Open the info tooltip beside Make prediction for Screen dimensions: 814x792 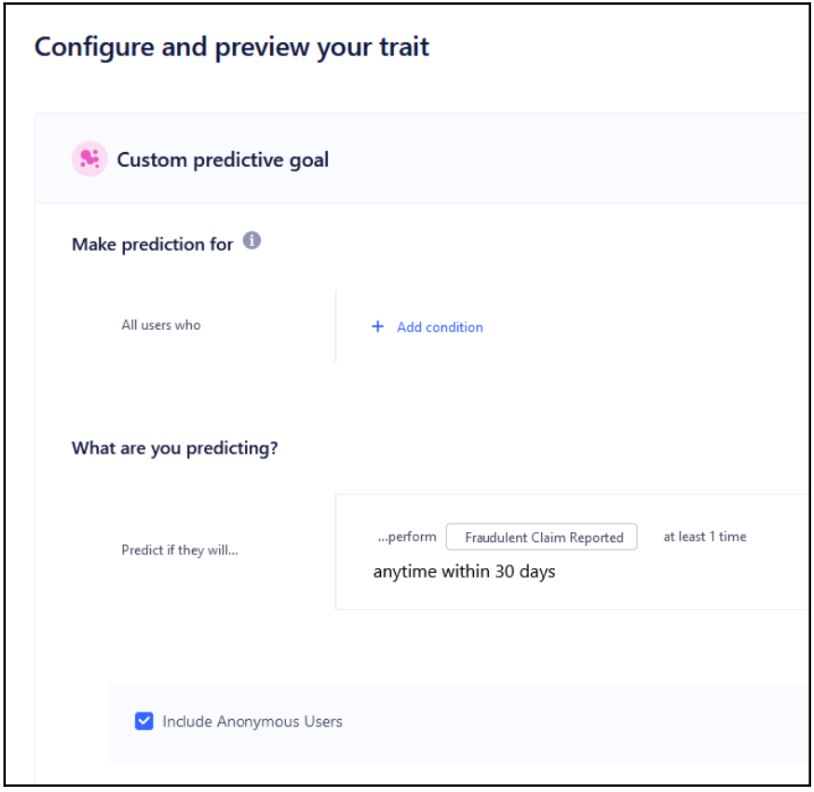point(253,239)
